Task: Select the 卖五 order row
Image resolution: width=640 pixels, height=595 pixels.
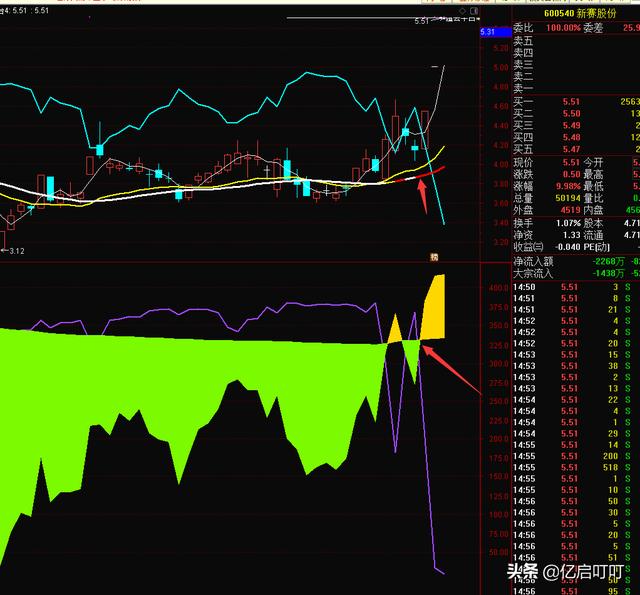Action: pyautogui.click(x=576, y=41)
